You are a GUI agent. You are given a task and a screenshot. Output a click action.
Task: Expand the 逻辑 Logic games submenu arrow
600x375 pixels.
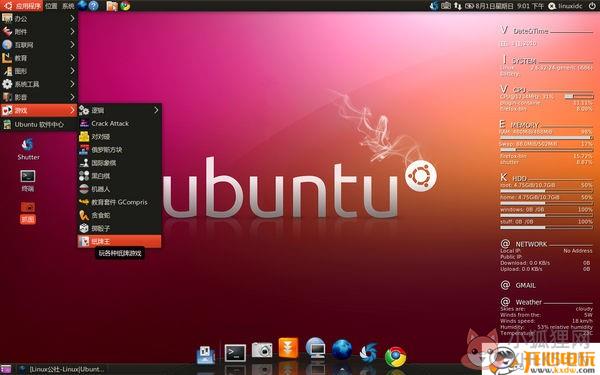(x=156, y=110)
